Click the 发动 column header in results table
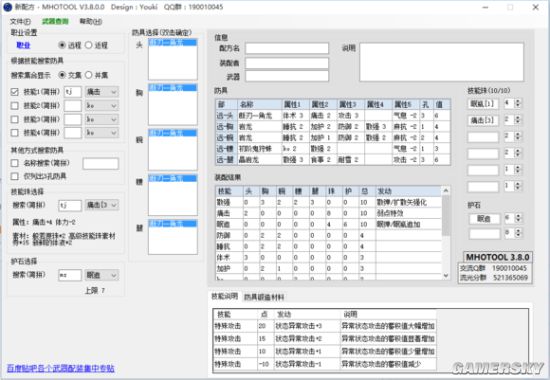550x380 pixels. click(408, 191)
